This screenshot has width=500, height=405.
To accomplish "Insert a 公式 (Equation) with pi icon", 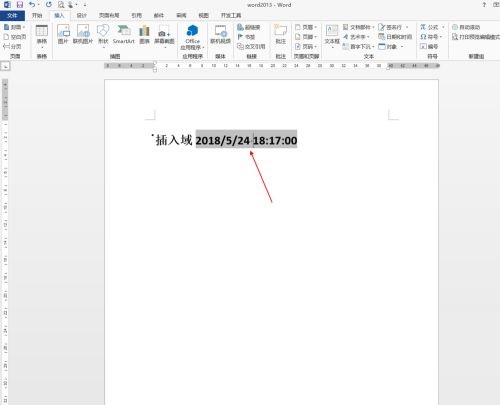I will 429,27.
